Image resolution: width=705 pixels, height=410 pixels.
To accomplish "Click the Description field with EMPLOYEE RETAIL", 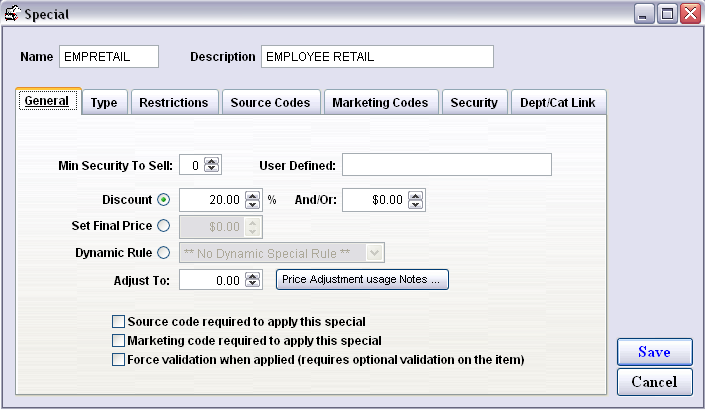I will point(377,57).
